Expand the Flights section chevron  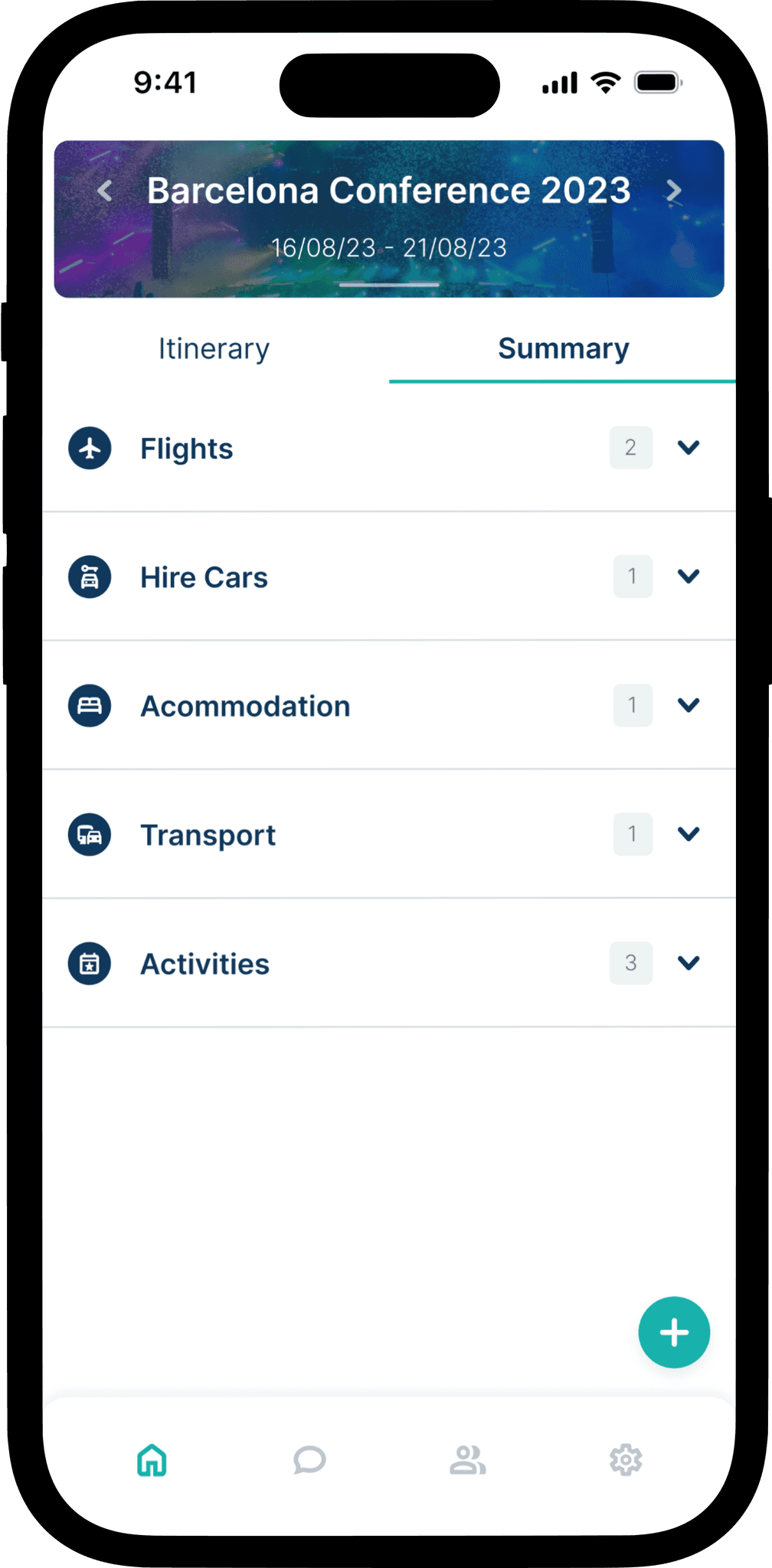689,447
